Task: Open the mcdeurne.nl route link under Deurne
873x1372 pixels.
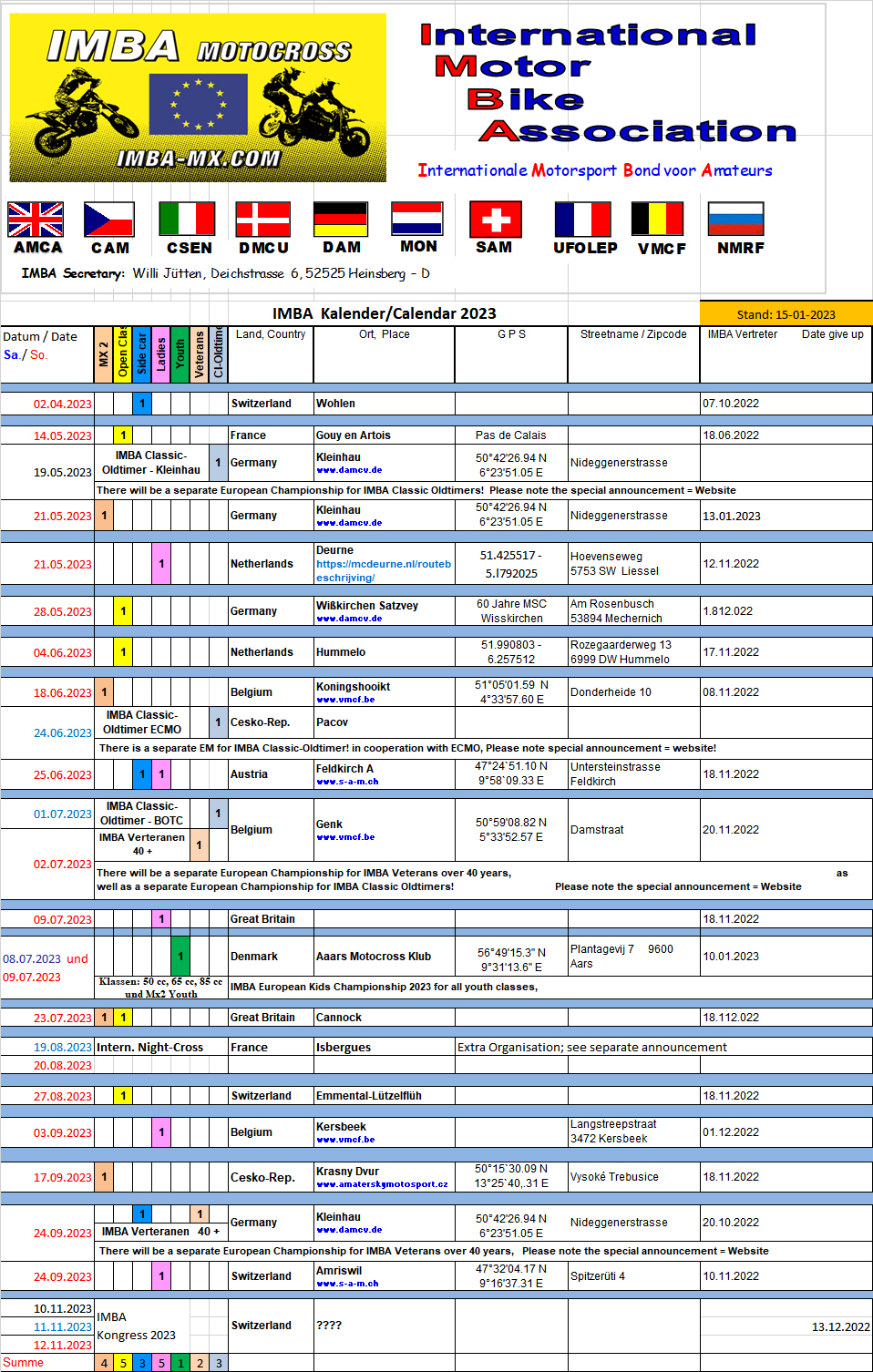Action: (384, 570)
